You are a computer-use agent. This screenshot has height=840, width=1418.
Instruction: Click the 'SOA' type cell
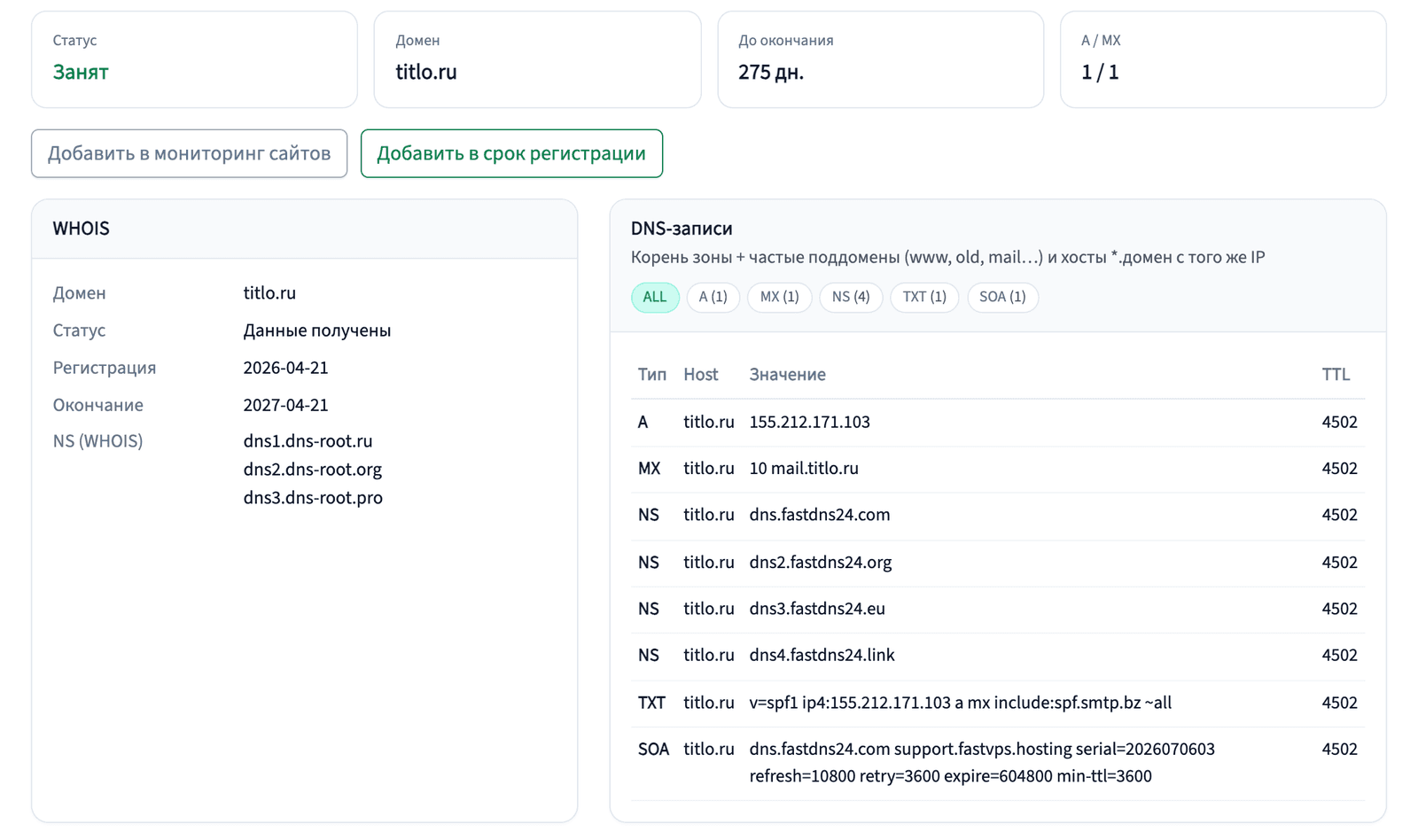(653, 750)
